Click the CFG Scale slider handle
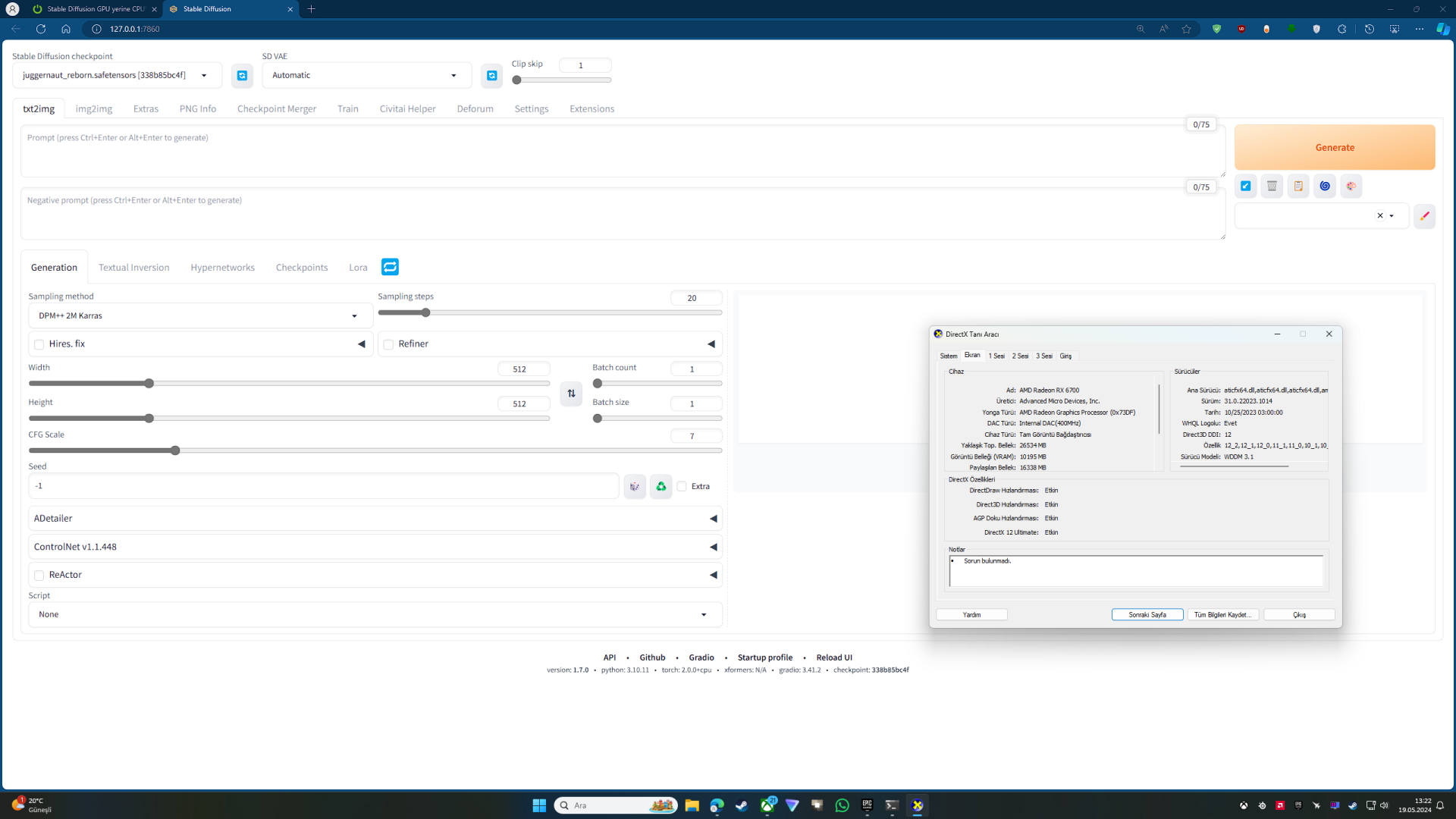The image size is (1456, 819). coord(175,451)
